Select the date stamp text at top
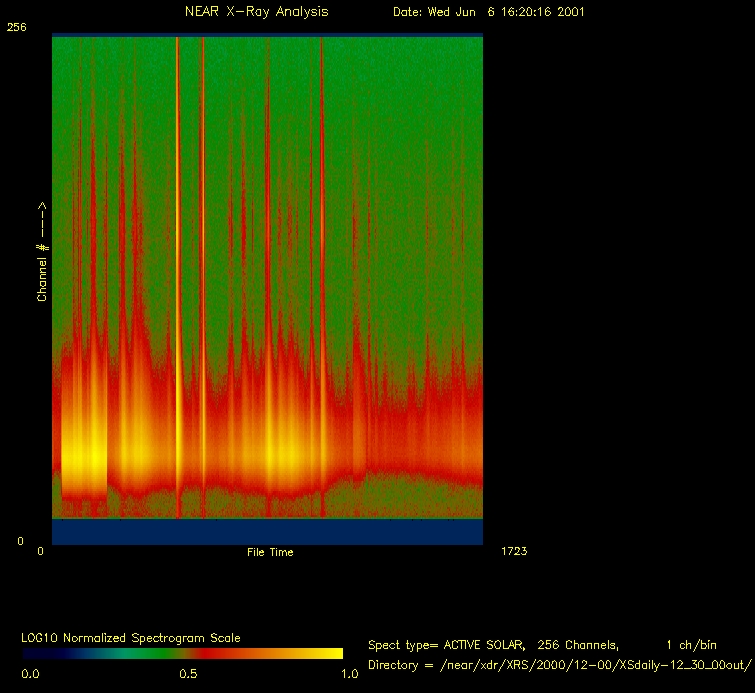This screenshot has width=755, height=693. [488, 12]
